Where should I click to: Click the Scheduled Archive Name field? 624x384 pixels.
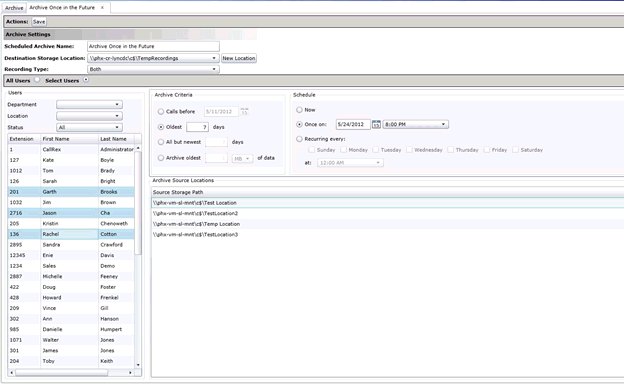[153, 47]
